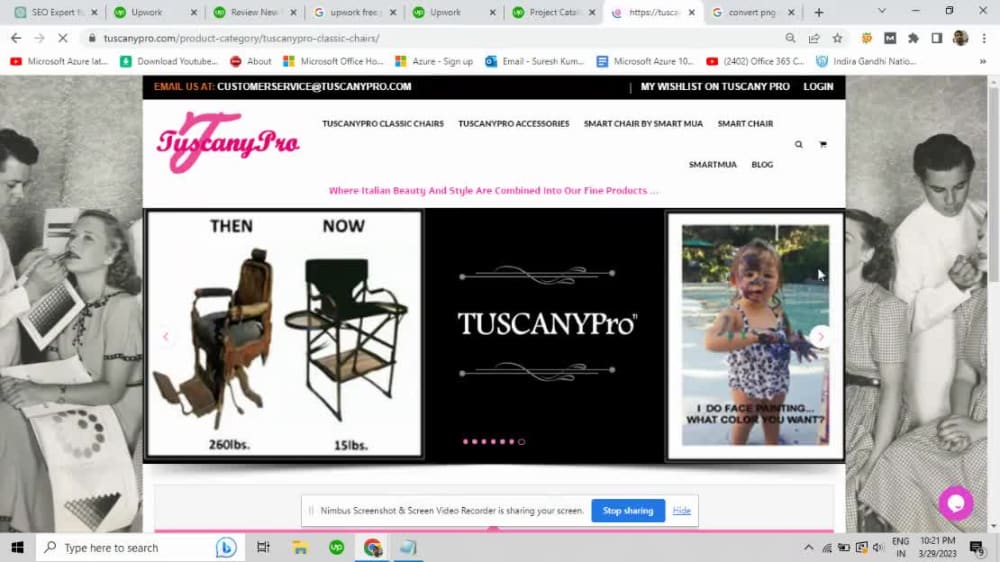Open Task View on taskbar
Screen dimensions: 1000x562
(263, 547)
